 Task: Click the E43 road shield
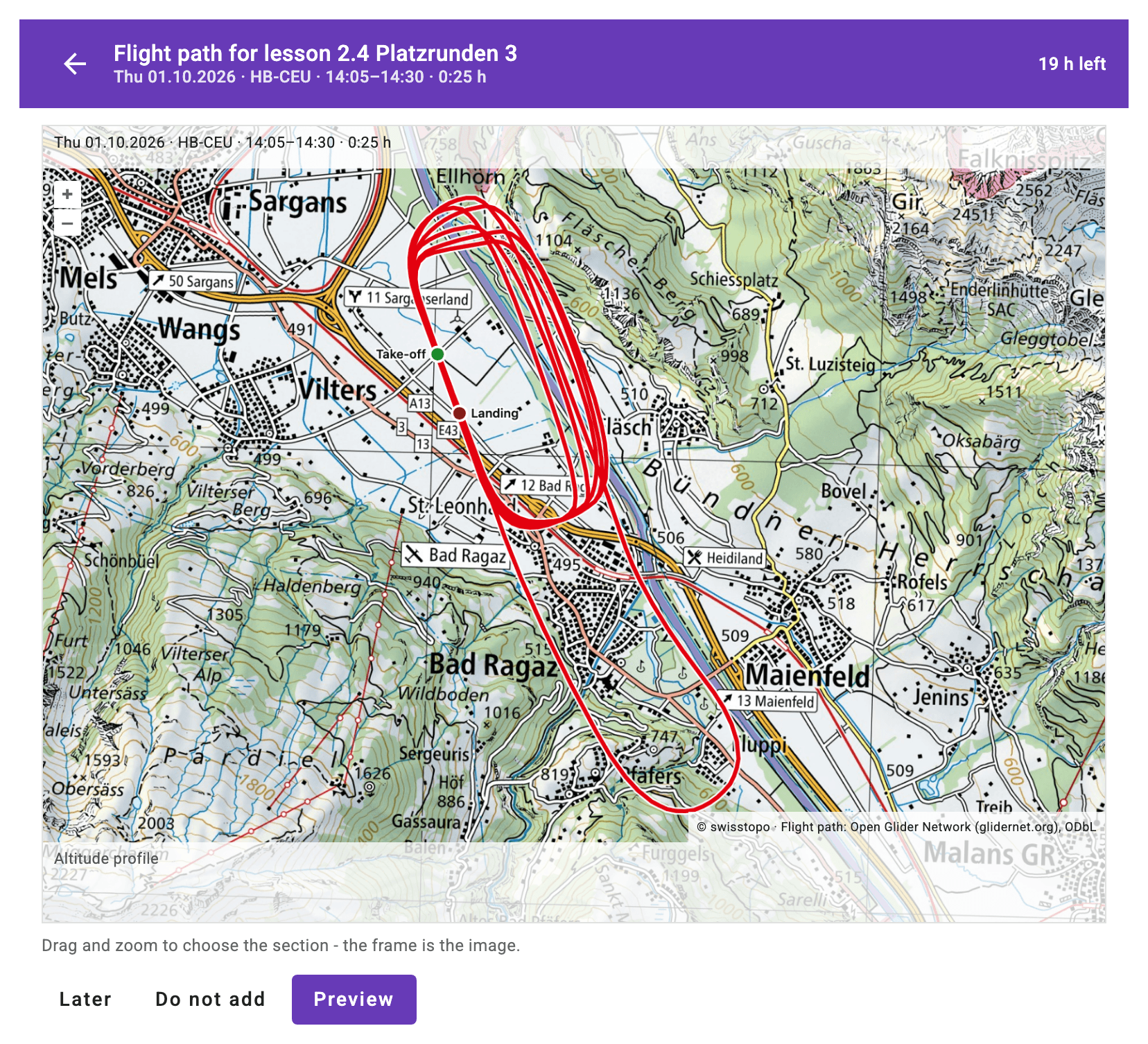point(448,430)
